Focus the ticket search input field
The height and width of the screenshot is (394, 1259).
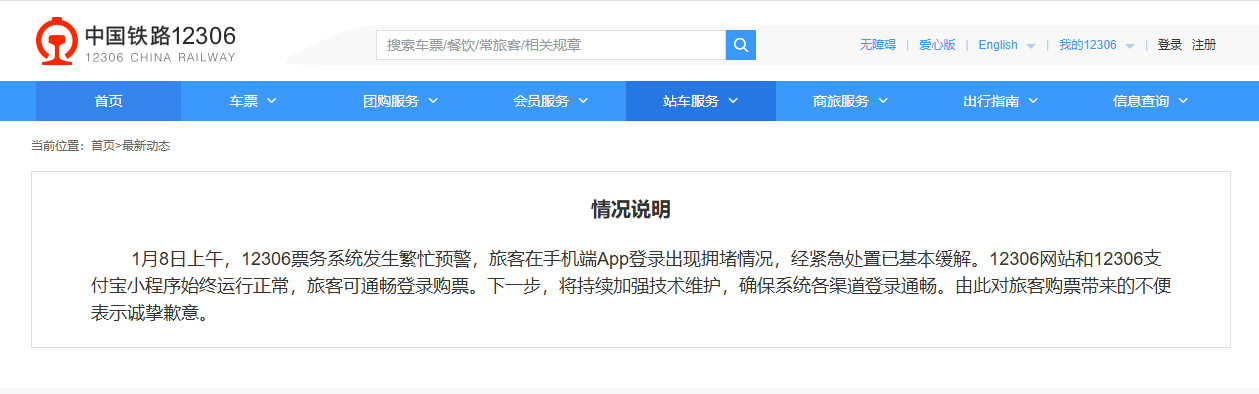pyautogui.click(x=551, y=45)
